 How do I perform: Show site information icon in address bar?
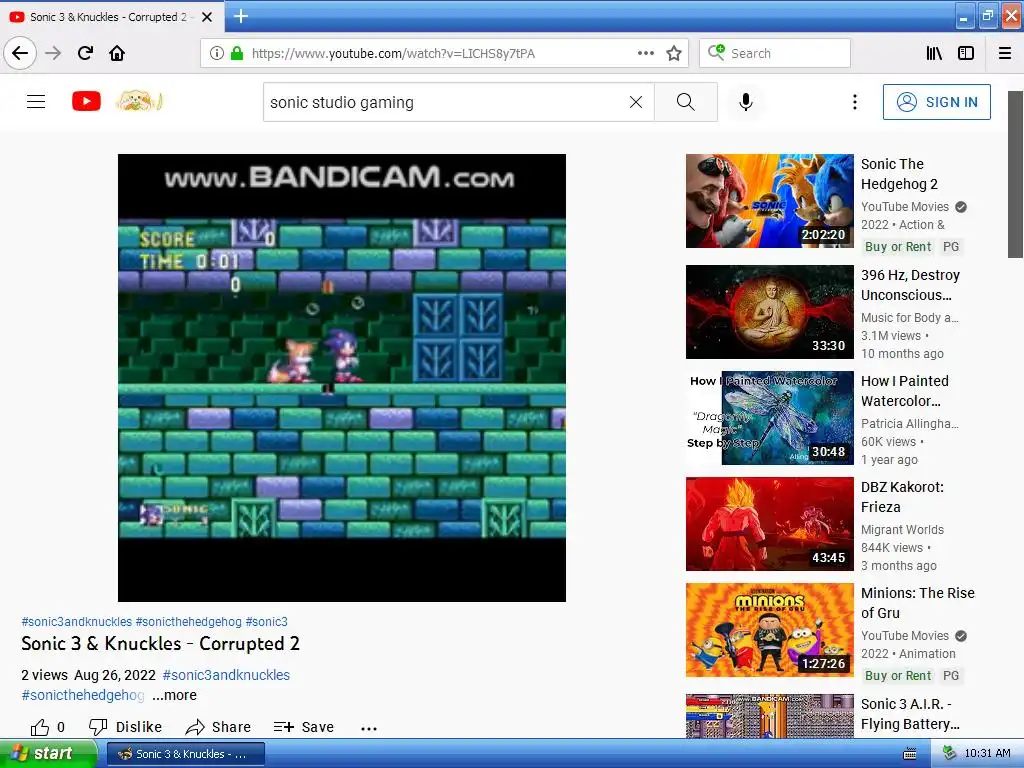217,53
